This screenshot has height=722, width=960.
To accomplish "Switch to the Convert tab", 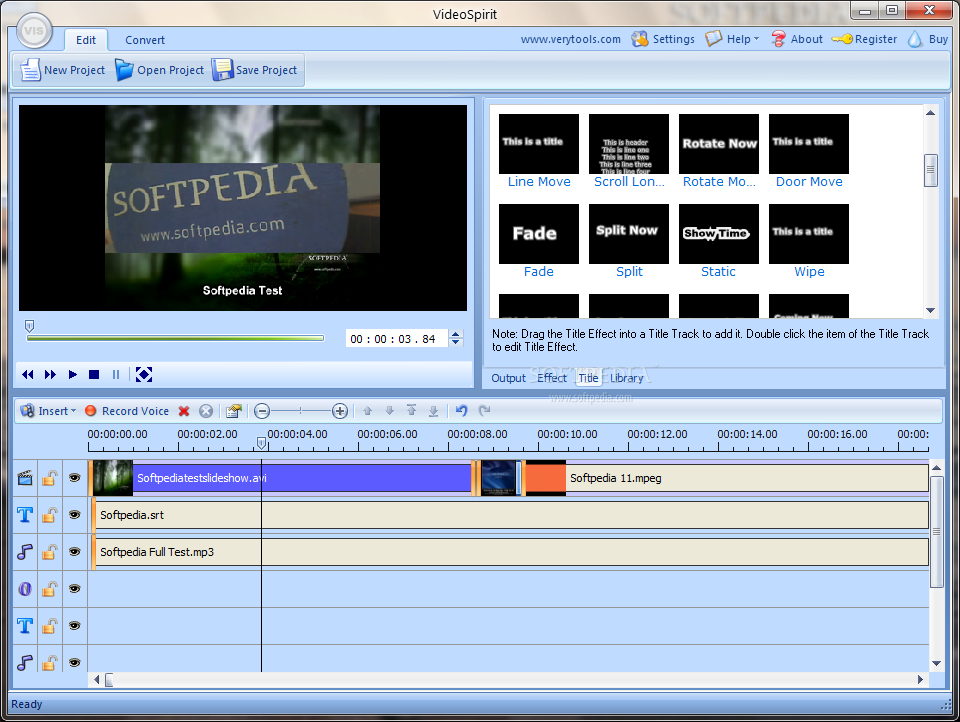I will click(145, 40).
